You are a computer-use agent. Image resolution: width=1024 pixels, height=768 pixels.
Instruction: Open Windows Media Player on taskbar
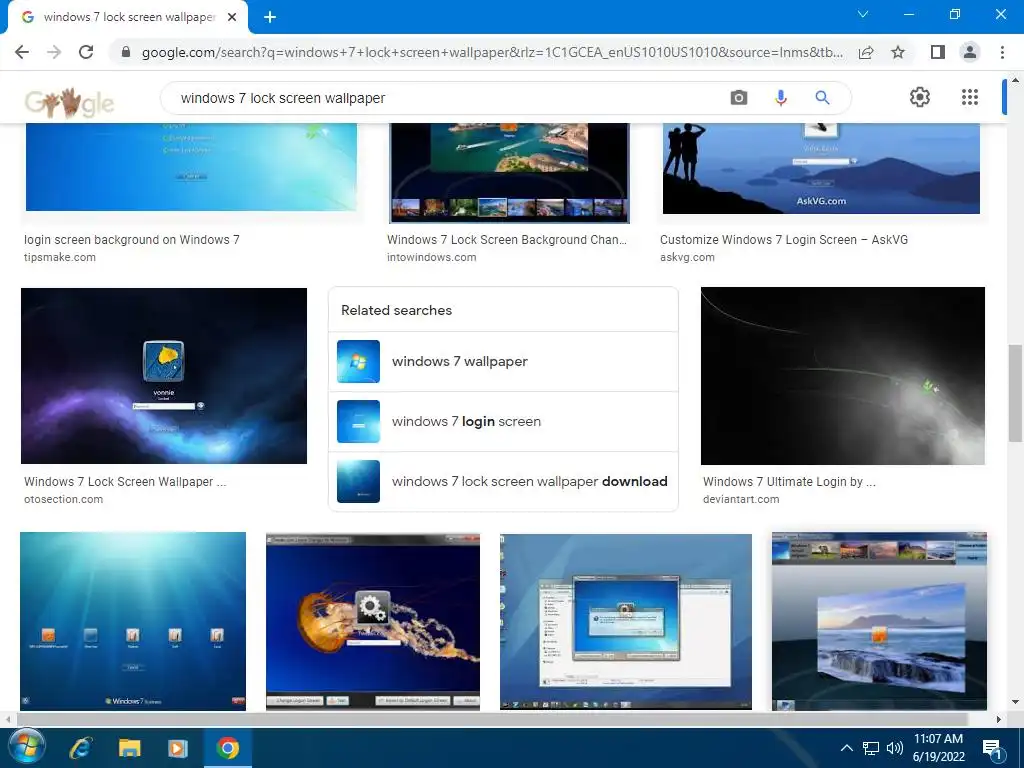point(178,748)
